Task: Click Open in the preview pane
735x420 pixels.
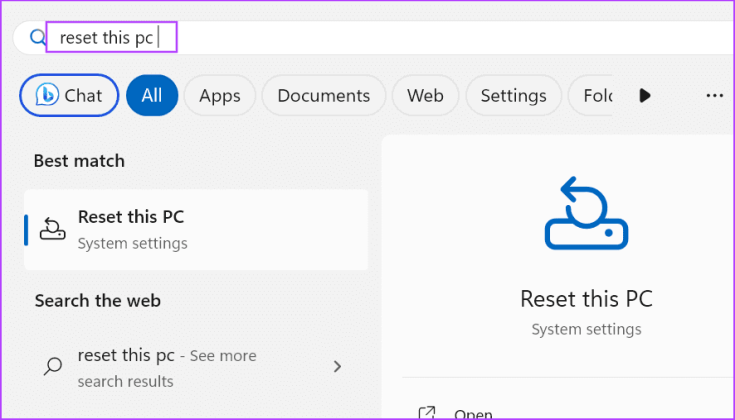Action: click(473, 413)
